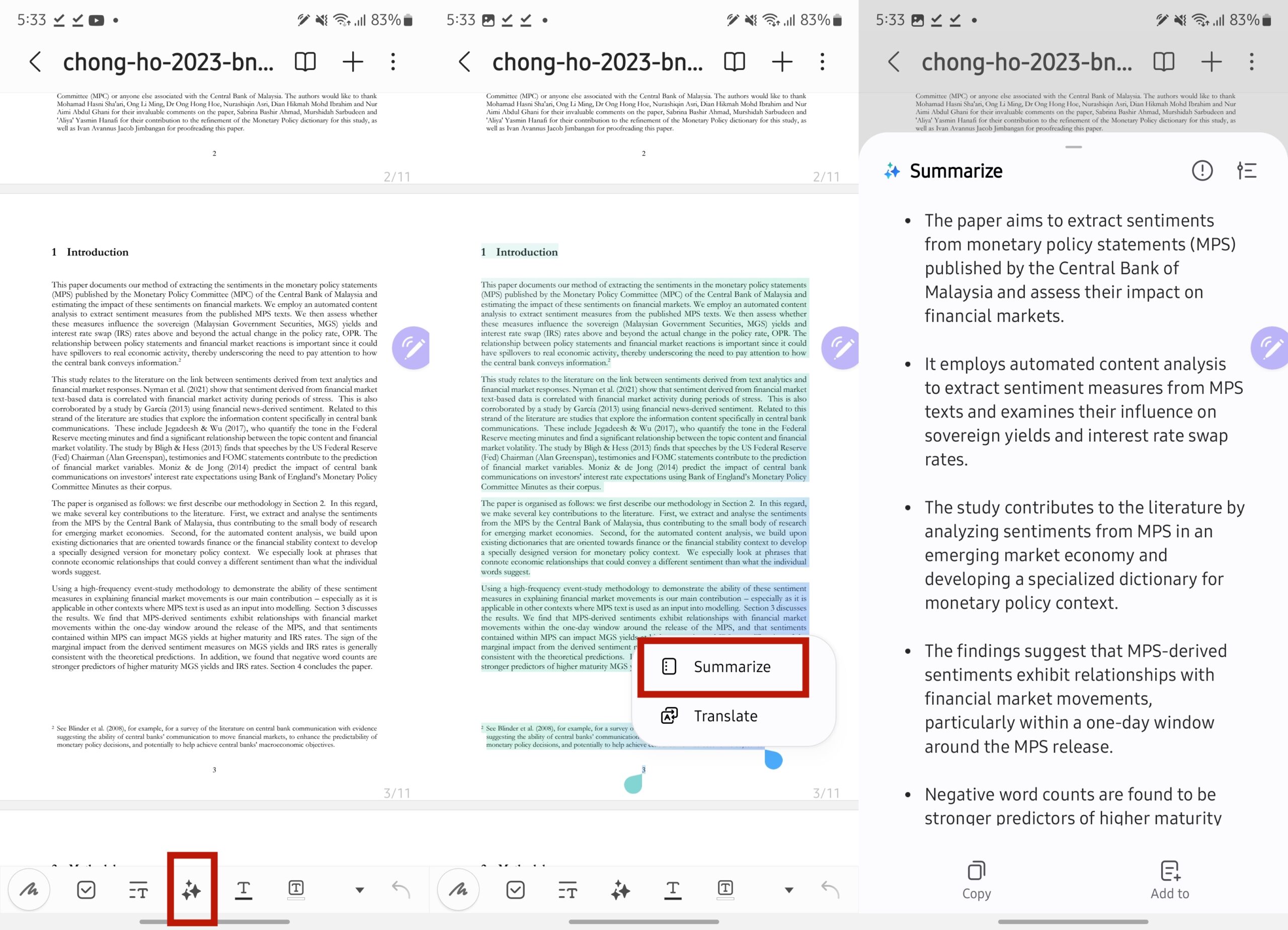
Task: Tap the teal text selection handle in middle screen
Action: pyautogui.click(x=633, y=784)
